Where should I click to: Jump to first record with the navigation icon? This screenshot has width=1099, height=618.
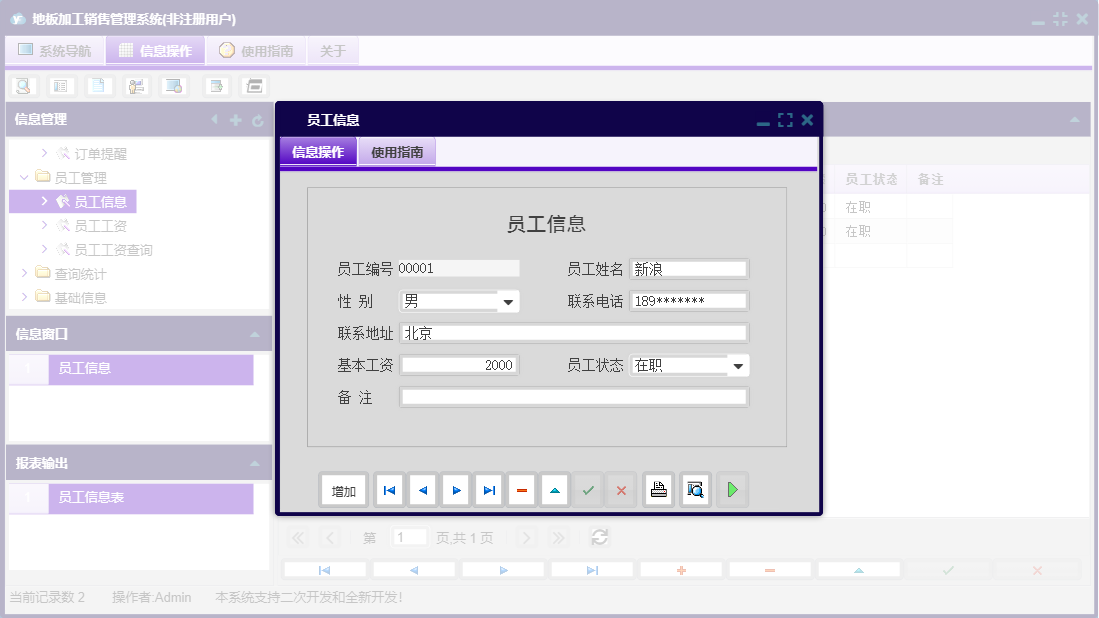(388, 489)
